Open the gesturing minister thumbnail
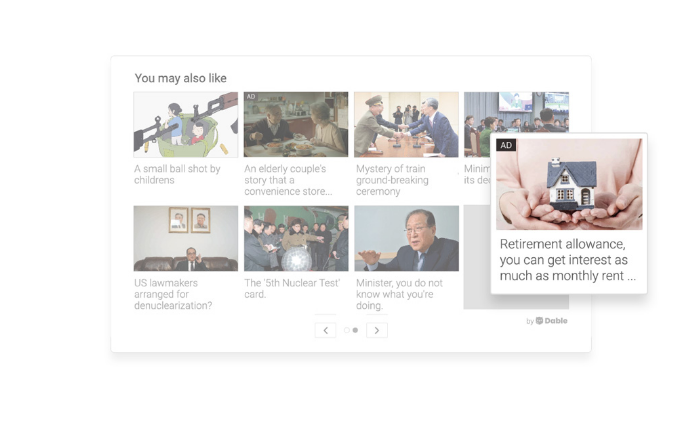The width and height of the screenshot is (696, 429). pos(406,238)
